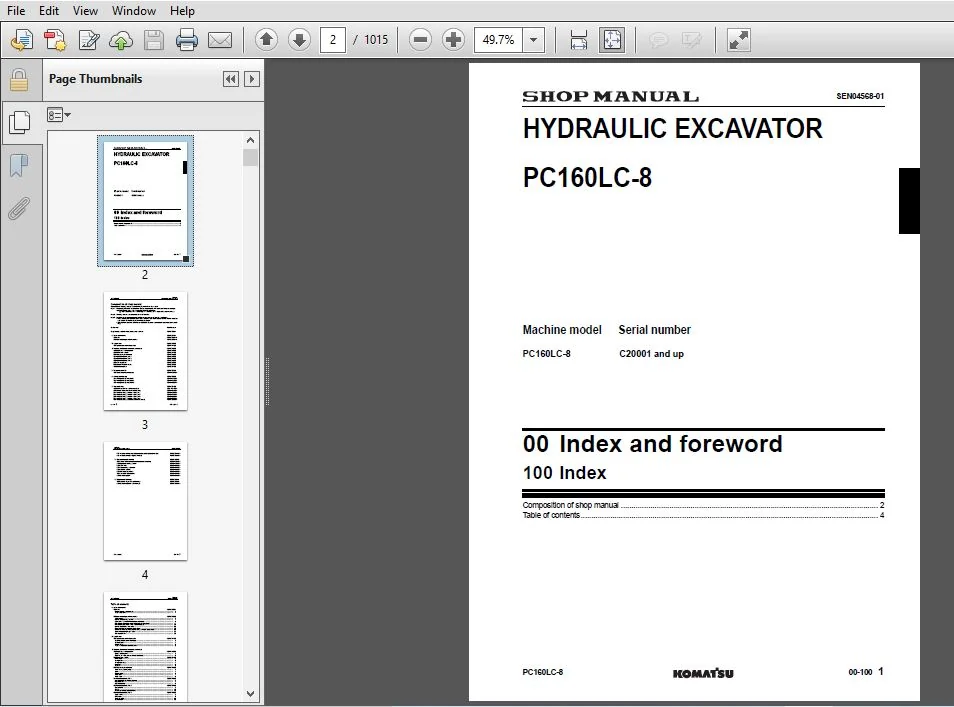Click the fit width scrolling icon

(x=579, y=40)
